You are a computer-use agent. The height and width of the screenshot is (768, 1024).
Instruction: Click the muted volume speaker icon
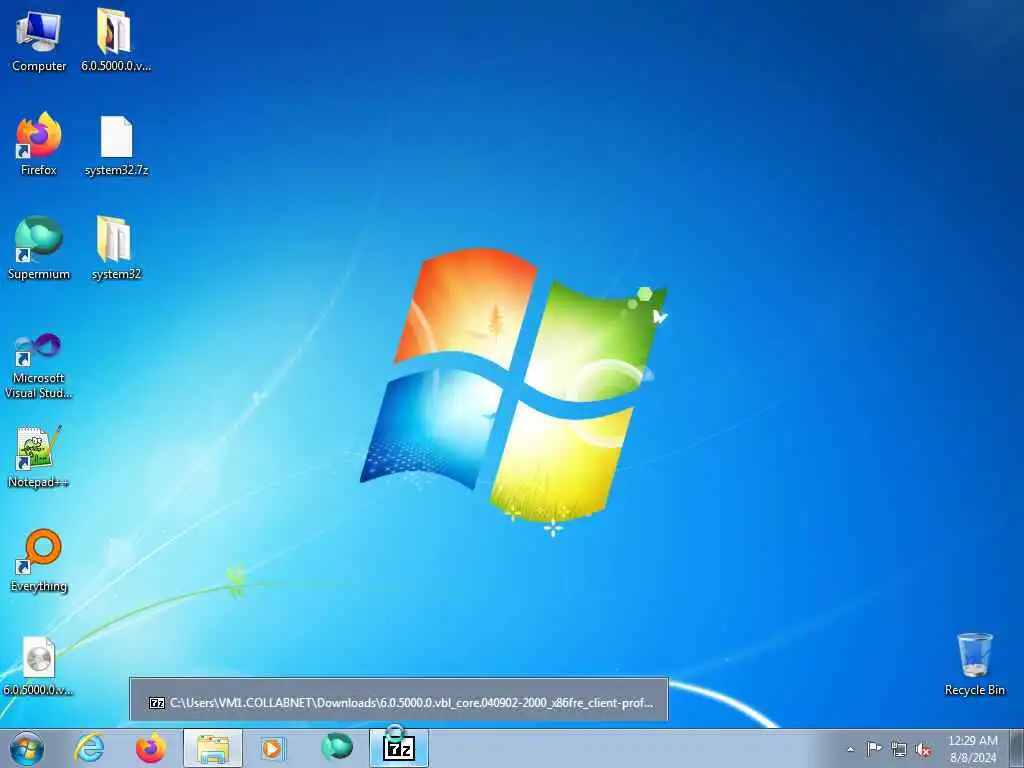tap(923, 749)
